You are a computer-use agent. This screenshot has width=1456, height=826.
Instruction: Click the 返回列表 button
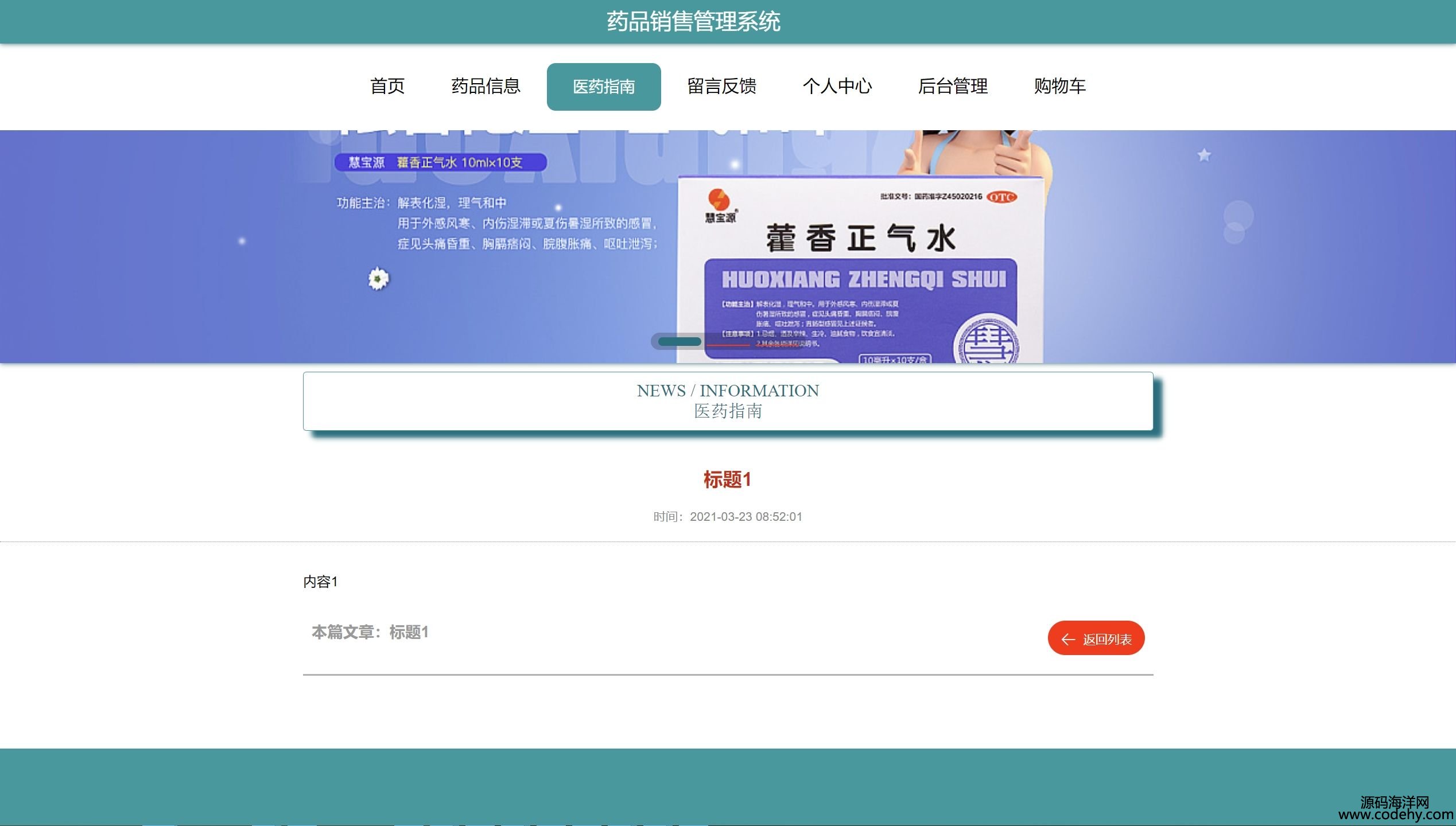pos(1096,638)
